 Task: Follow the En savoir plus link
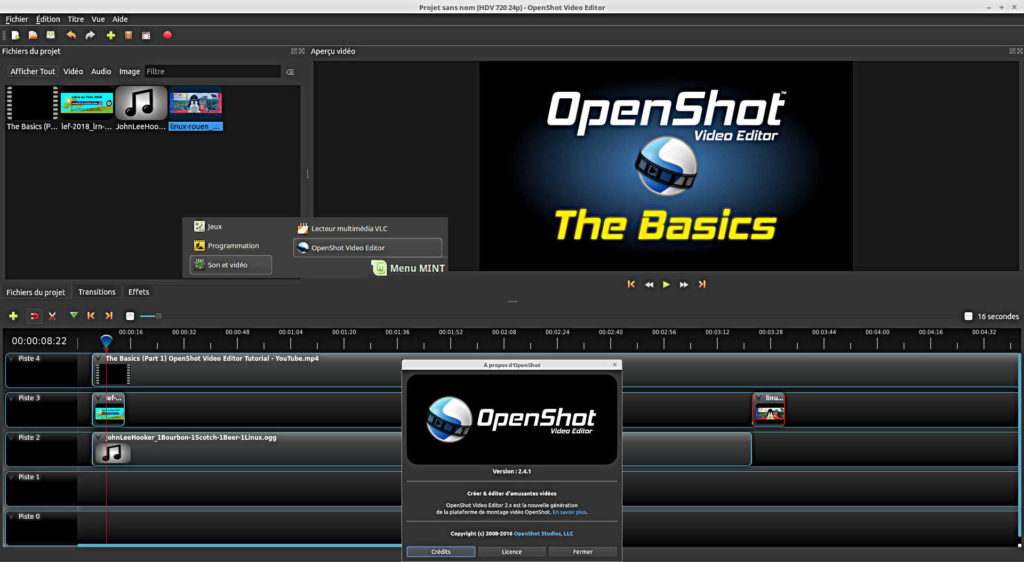point(569,512)
